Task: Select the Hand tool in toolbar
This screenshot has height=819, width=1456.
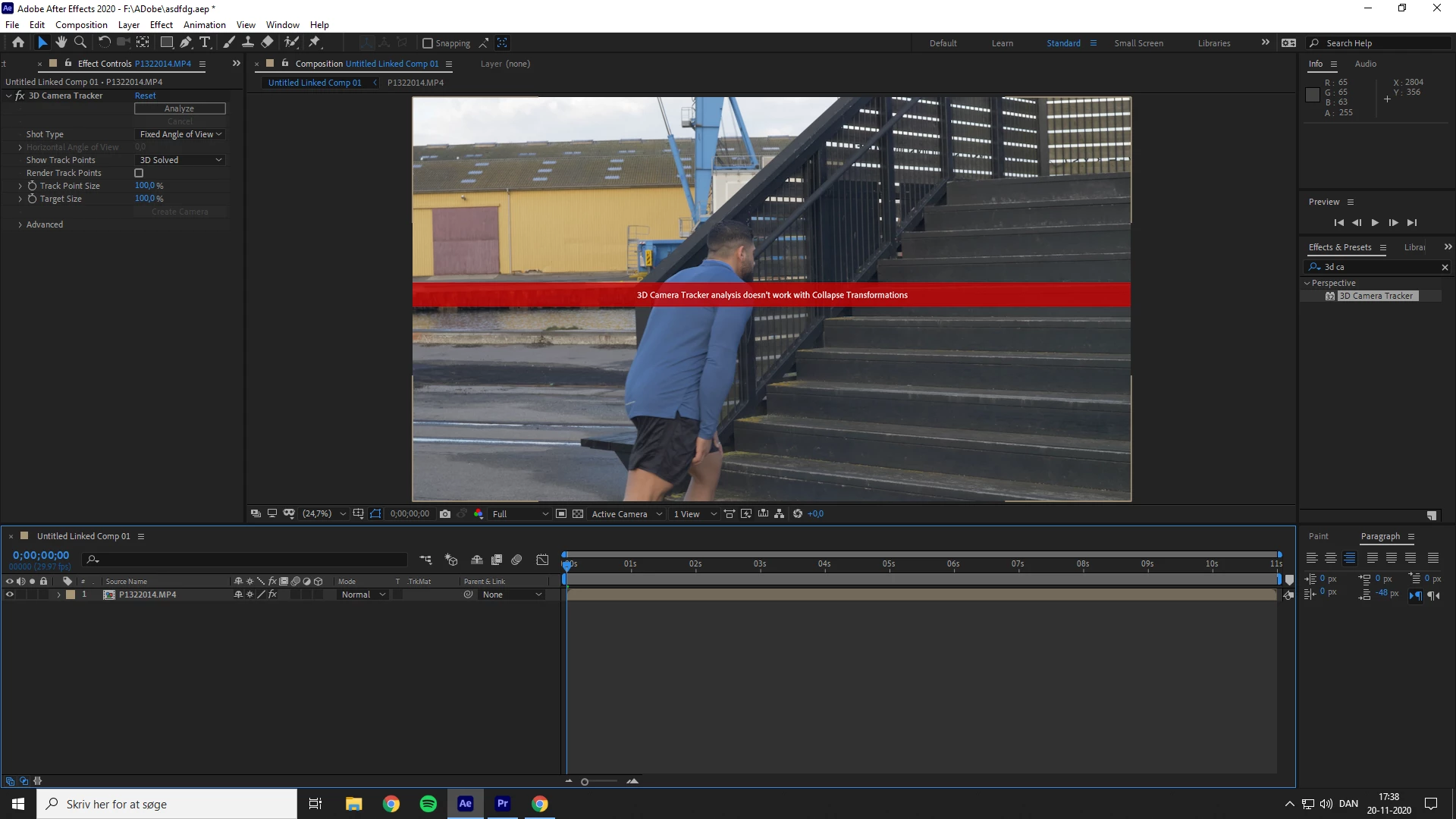Action: (61, 42)
